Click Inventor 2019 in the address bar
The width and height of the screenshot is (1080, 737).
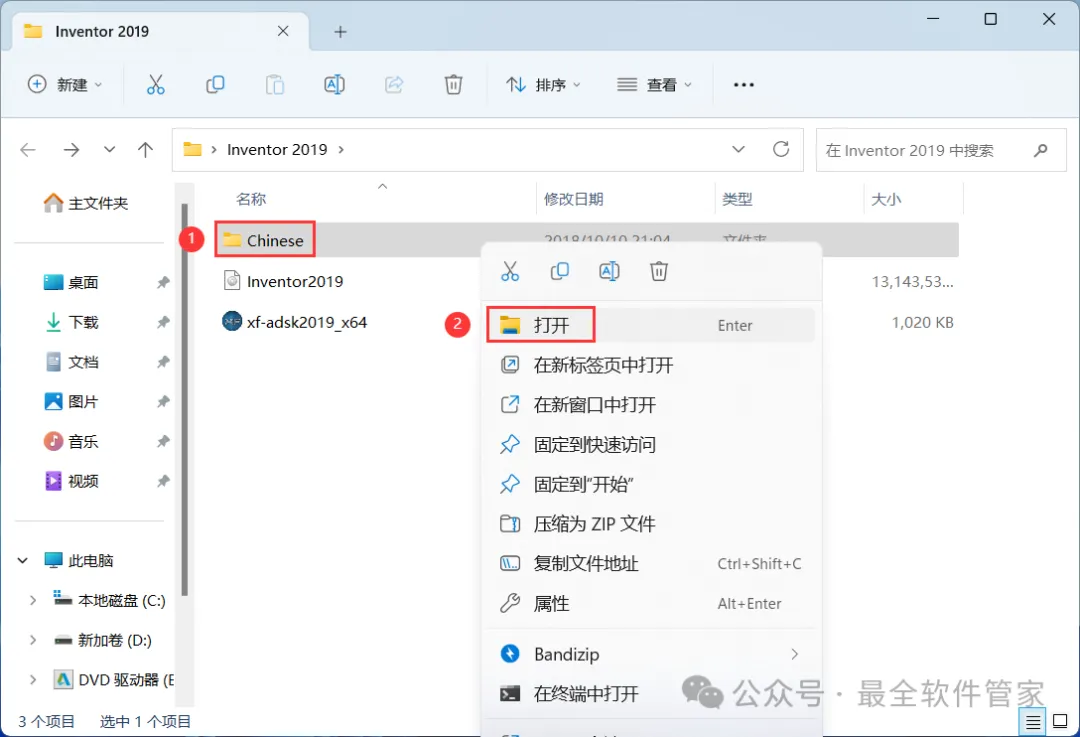pos(277,149)
